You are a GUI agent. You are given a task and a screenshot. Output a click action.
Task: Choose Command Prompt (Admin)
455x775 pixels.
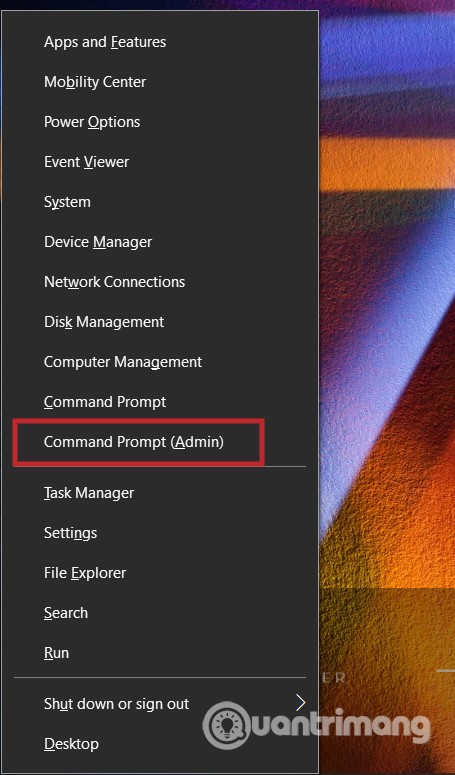(160, 442)
